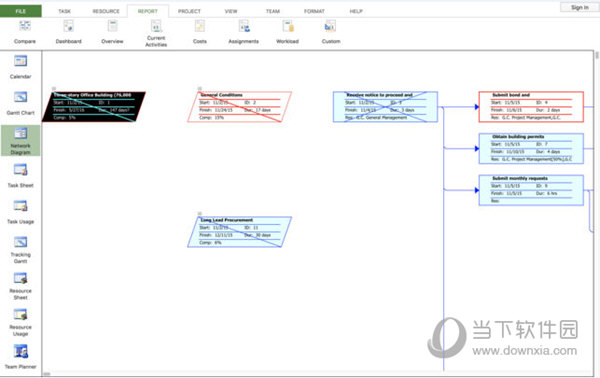
Task: Open Task Sheet view
Action: click(21, 176)
